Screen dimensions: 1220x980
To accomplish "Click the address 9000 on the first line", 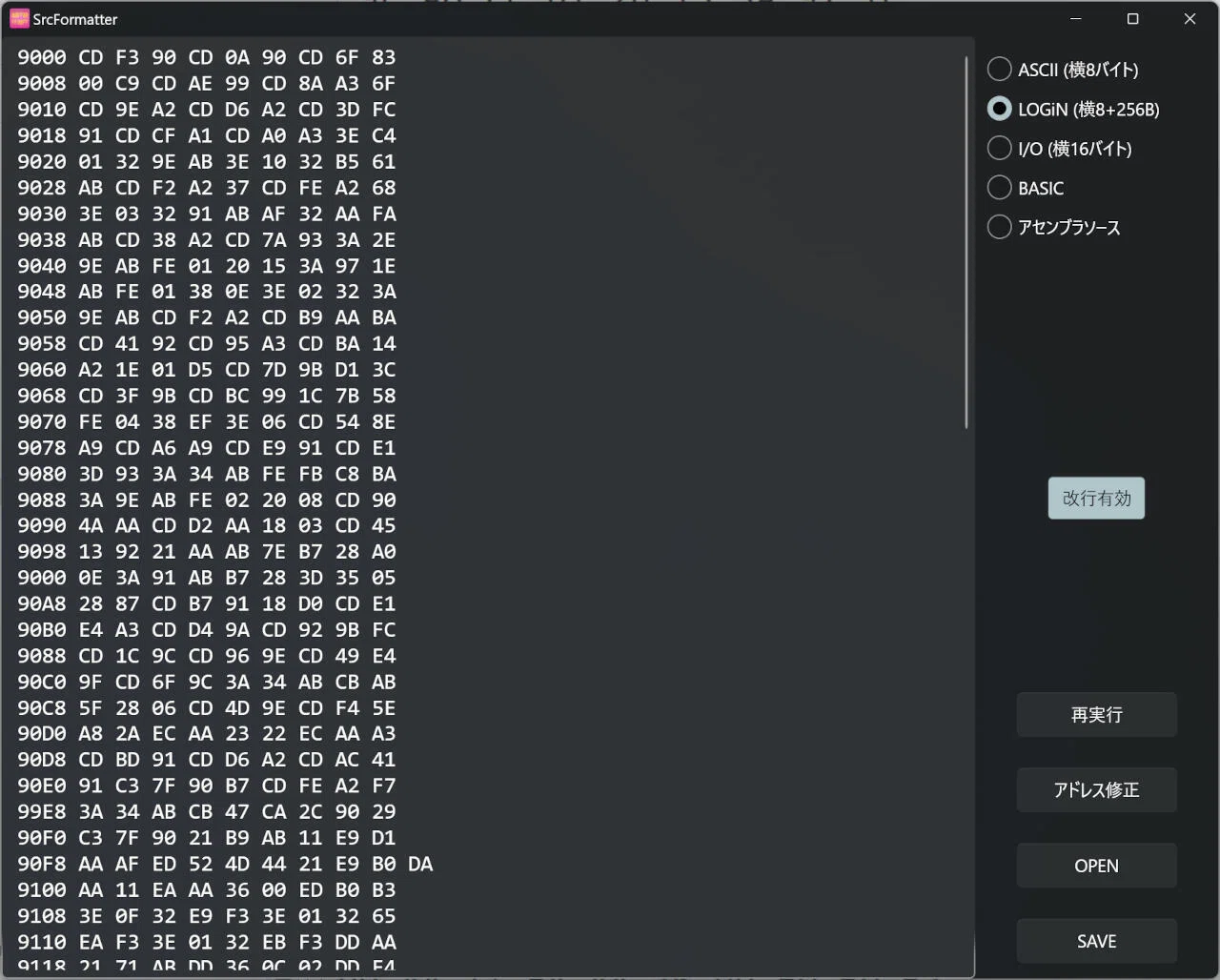I will point(42,57).
